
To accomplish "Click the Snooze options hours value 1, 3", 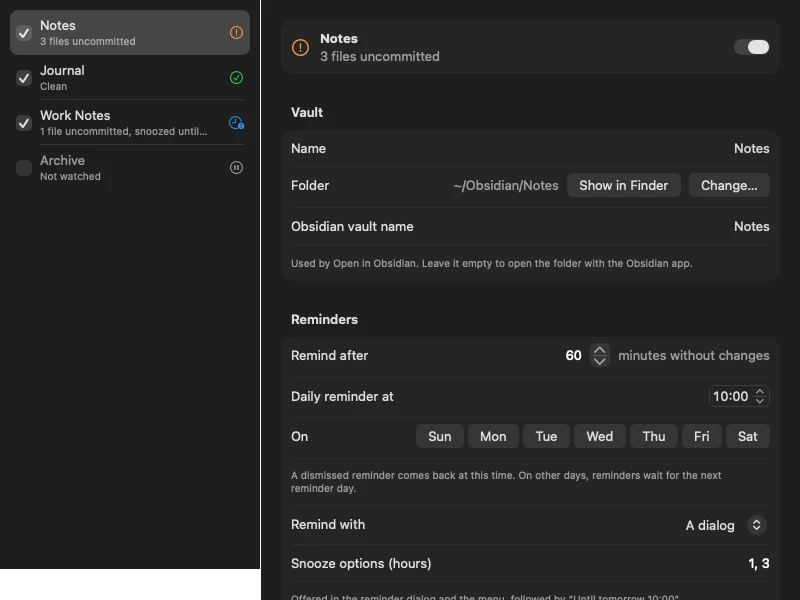I will 759,563.
